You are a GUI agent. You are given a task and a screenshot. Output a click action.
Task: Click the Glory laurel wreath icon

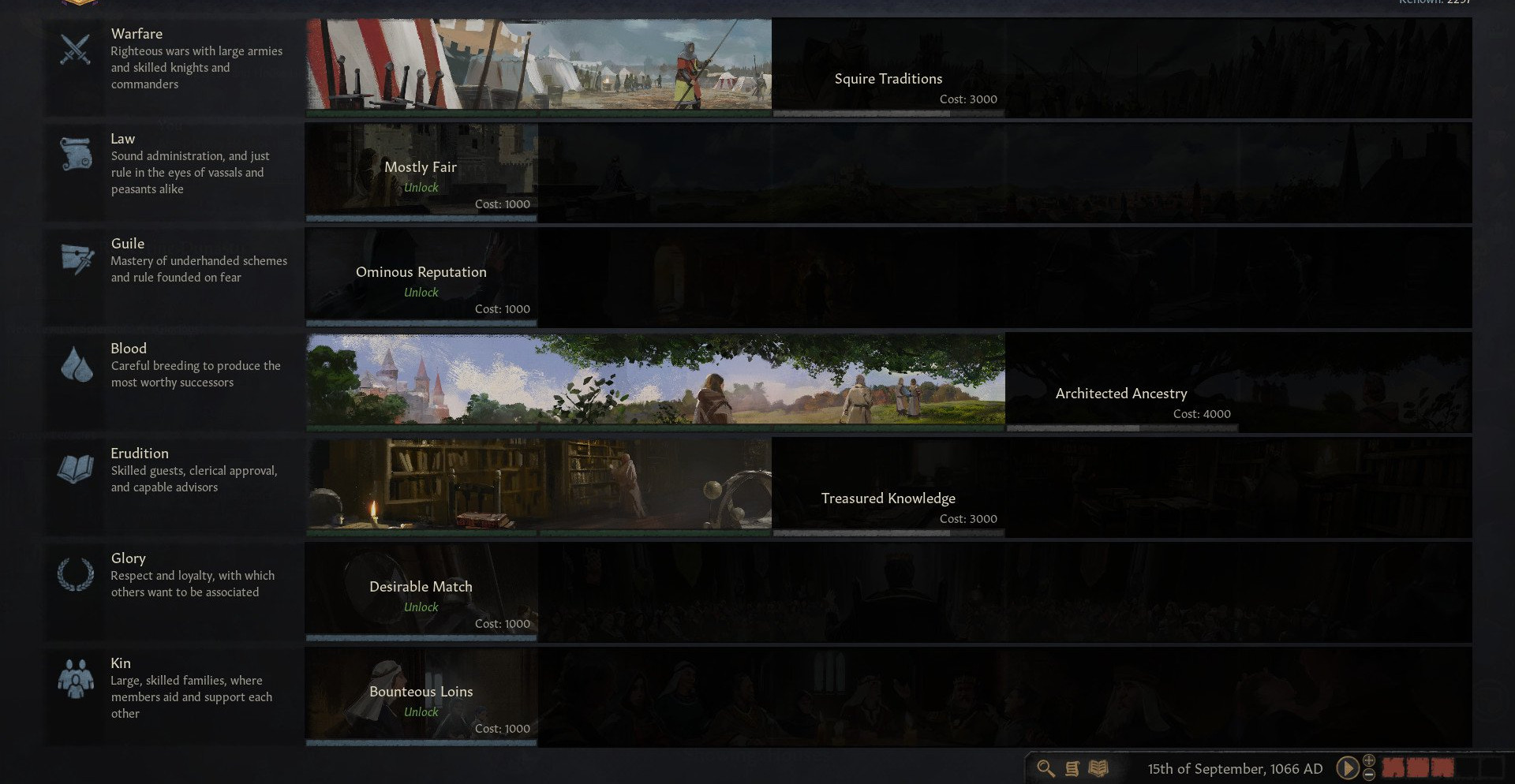(x=76, y=573)
